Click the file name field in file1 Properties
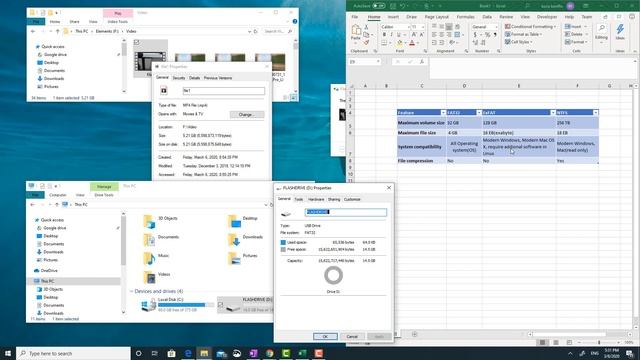This screenshot has height=360, width=640. [x=224, y=91]
